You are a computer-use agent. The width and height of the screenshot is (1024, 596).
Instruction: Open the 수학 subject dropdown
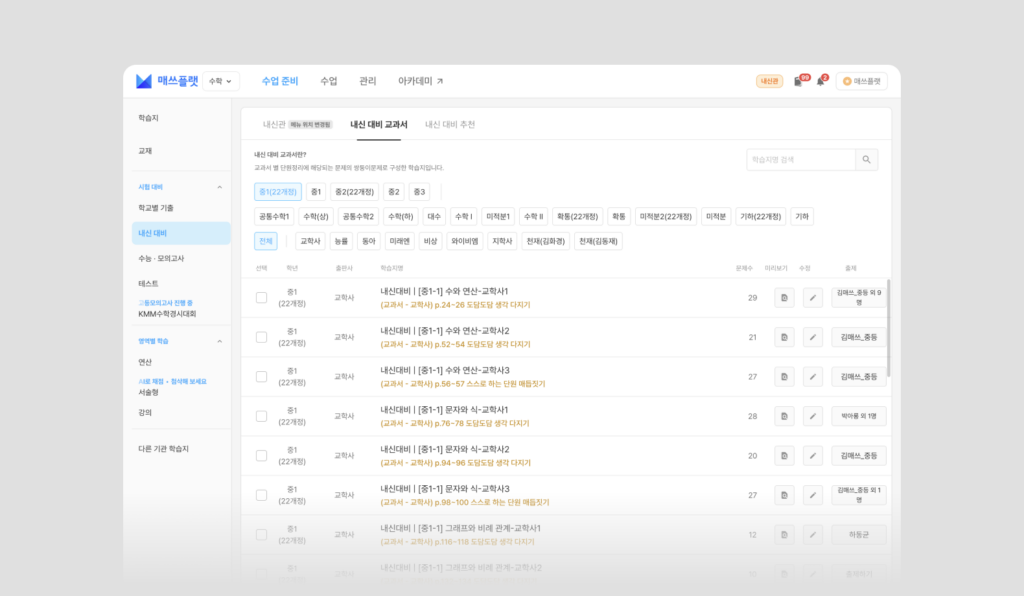pos(221,81)
